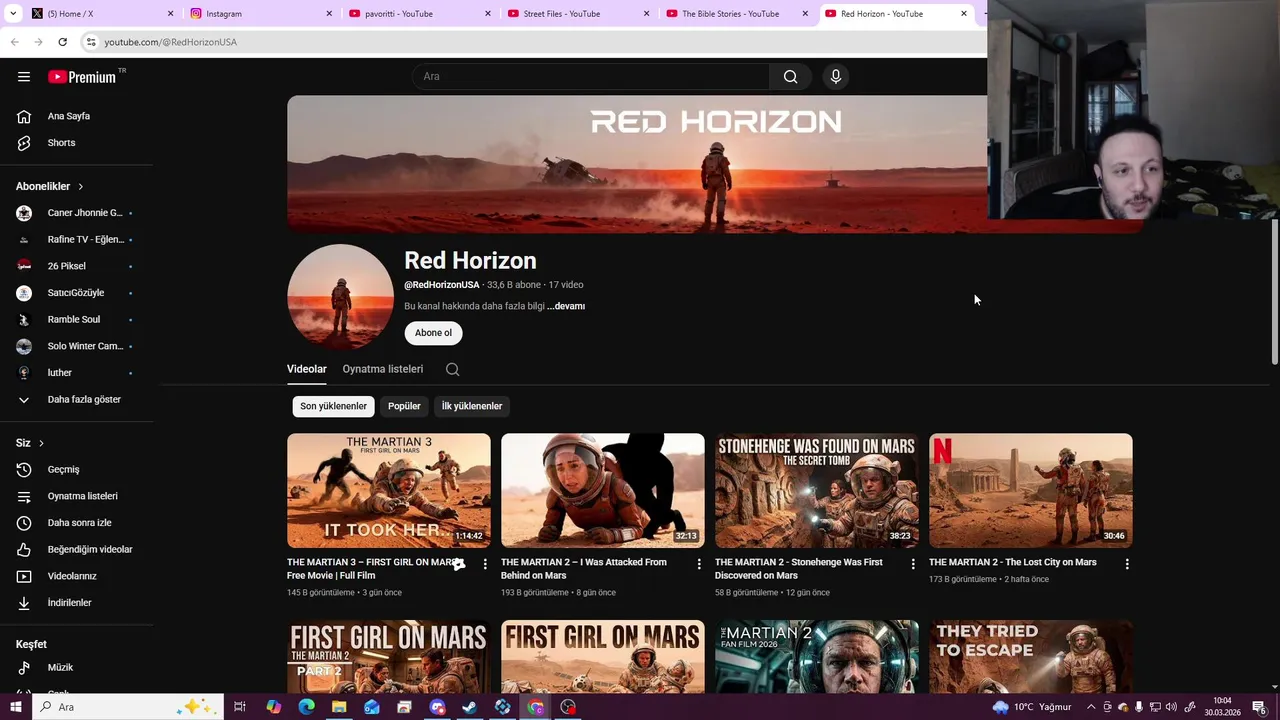
Task: Select Son yüklenenler sort chip
Action: pos(333,406)
